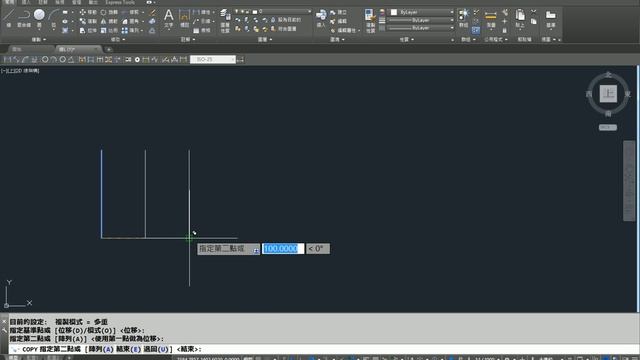Viewport: 640px width, 360px height.
Task: Choose Array (陣列(A)) option in command line
Action: coord(101,349)
